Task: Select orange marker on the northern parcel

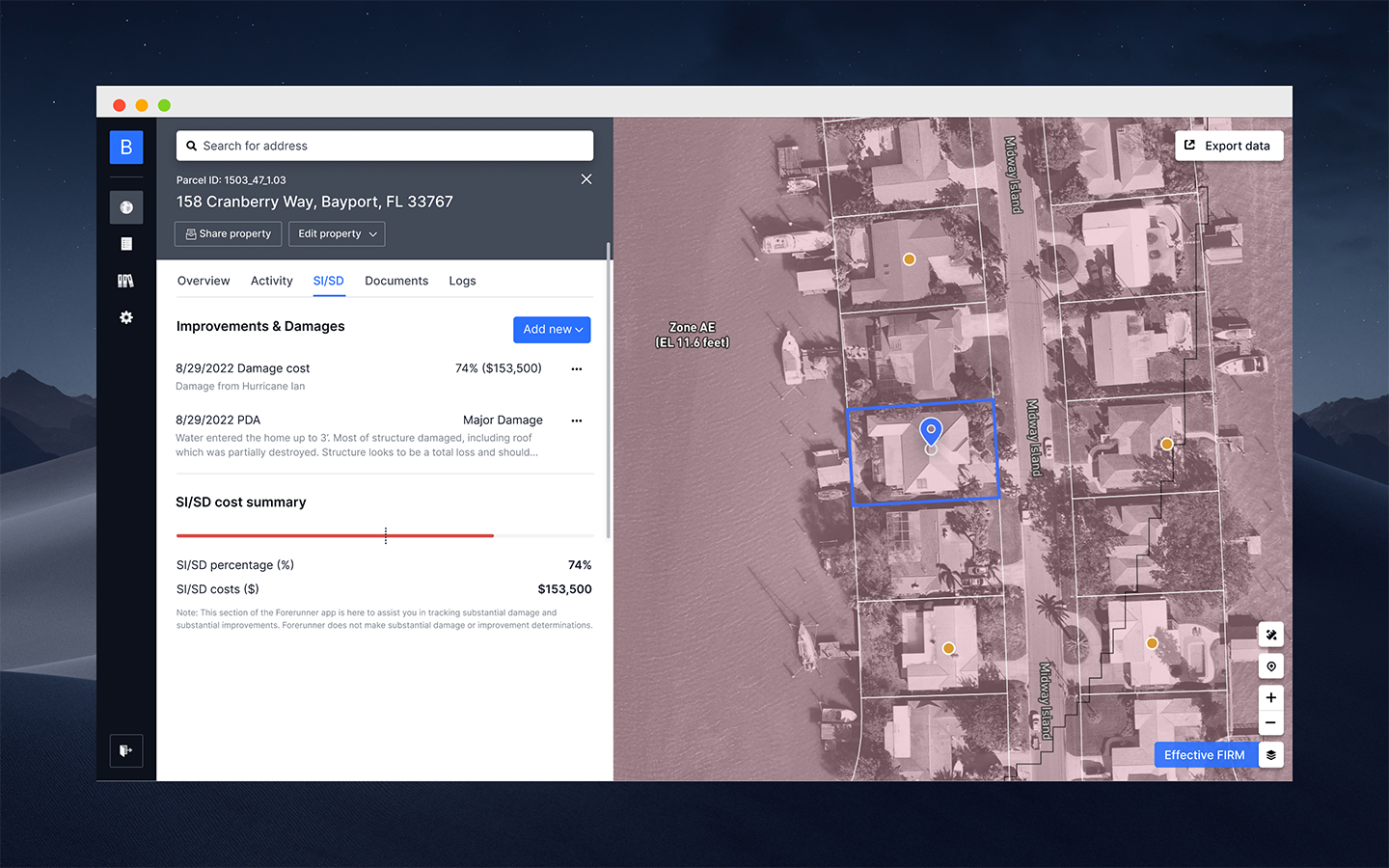Action: click(x=909, y=259)
